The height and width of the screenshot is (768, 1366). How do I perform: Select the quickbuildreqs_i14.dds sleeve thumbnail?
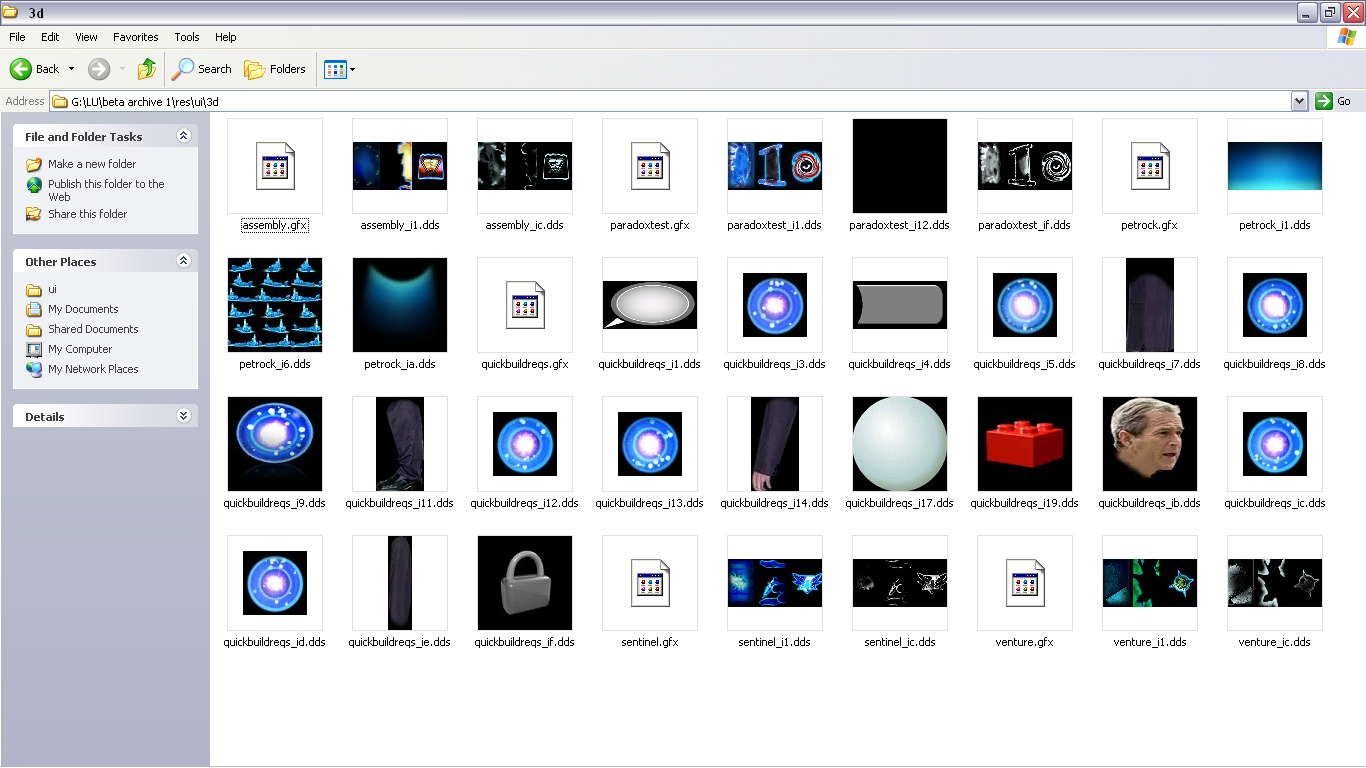point(775,444)
